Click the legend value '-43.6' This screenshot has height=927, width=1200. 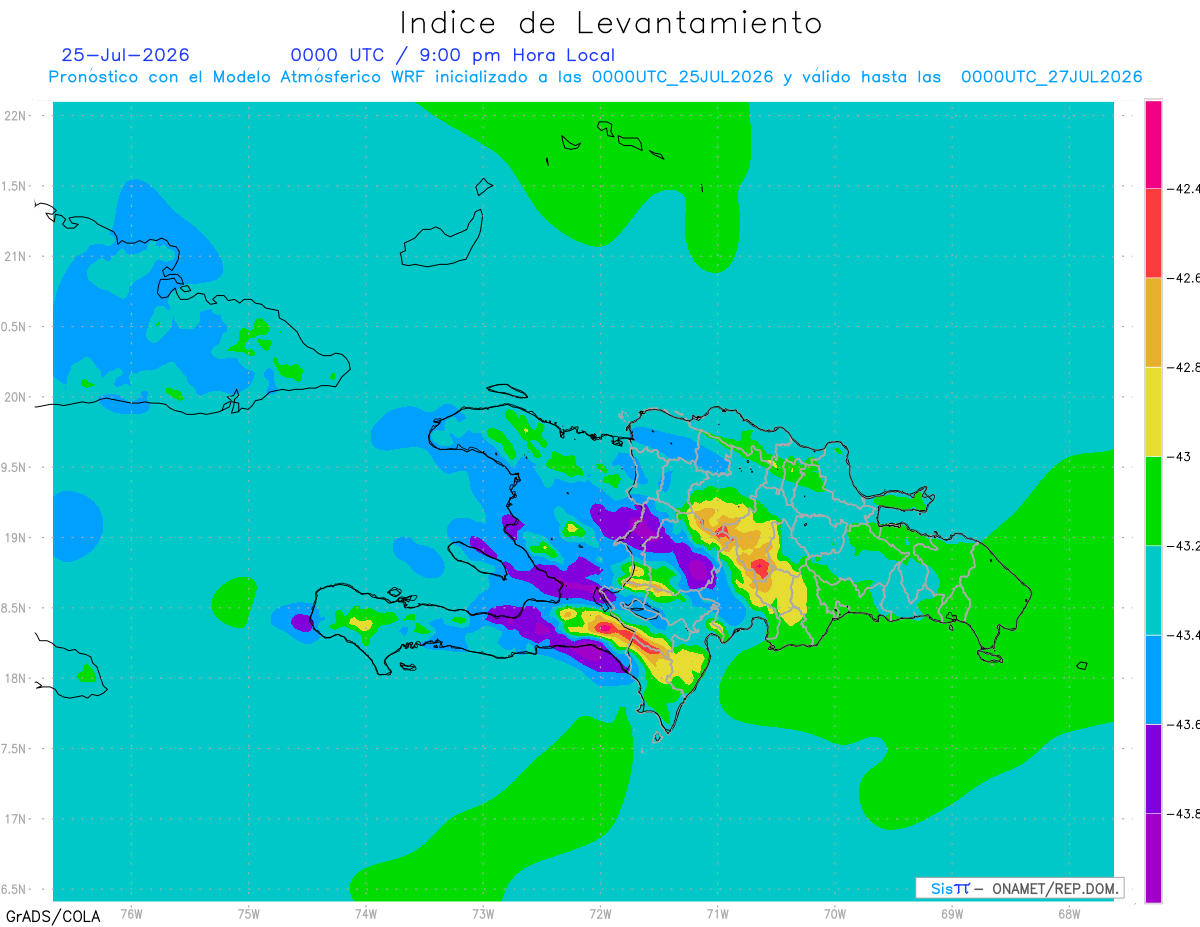pyautogui.click(x=1183, y=724)
